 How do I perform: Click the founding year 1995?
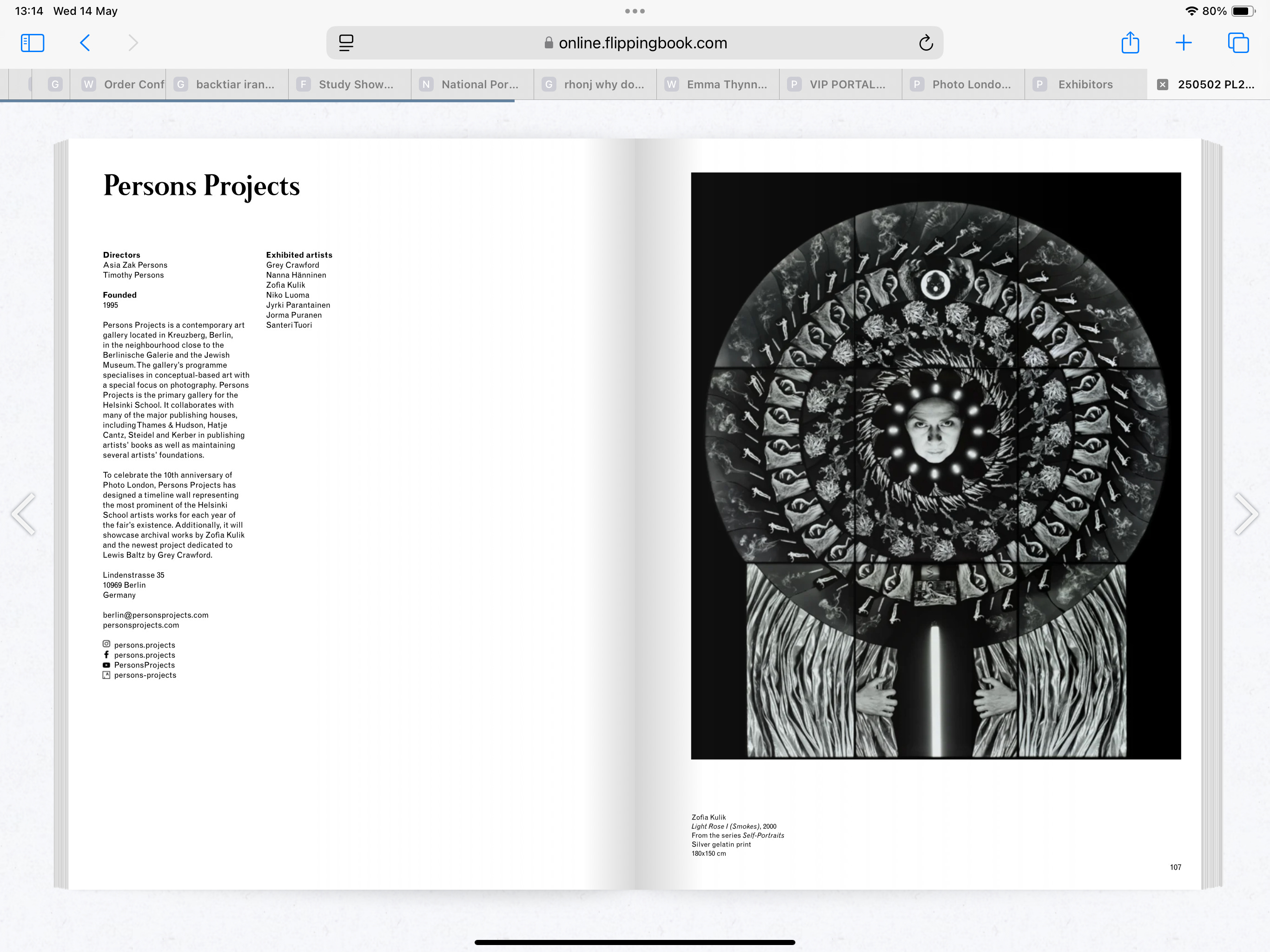point(110,305)
